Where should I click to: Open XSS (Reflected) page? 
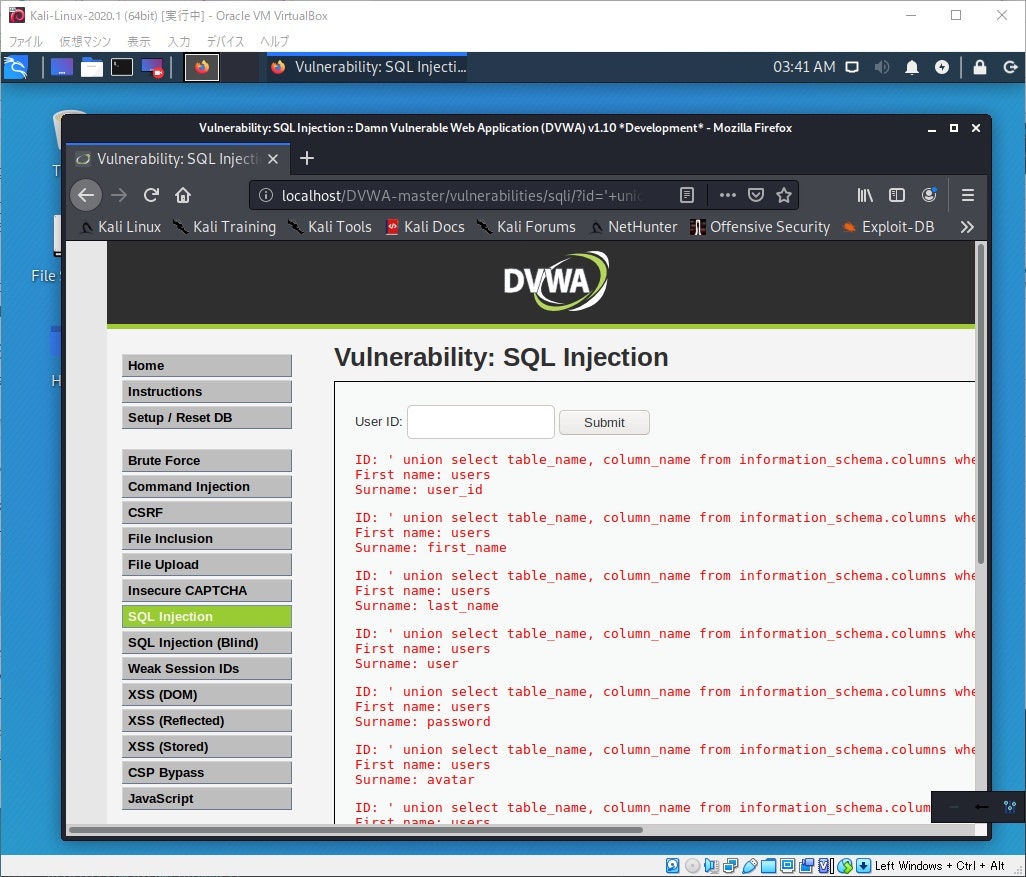(x=207, y=721)
